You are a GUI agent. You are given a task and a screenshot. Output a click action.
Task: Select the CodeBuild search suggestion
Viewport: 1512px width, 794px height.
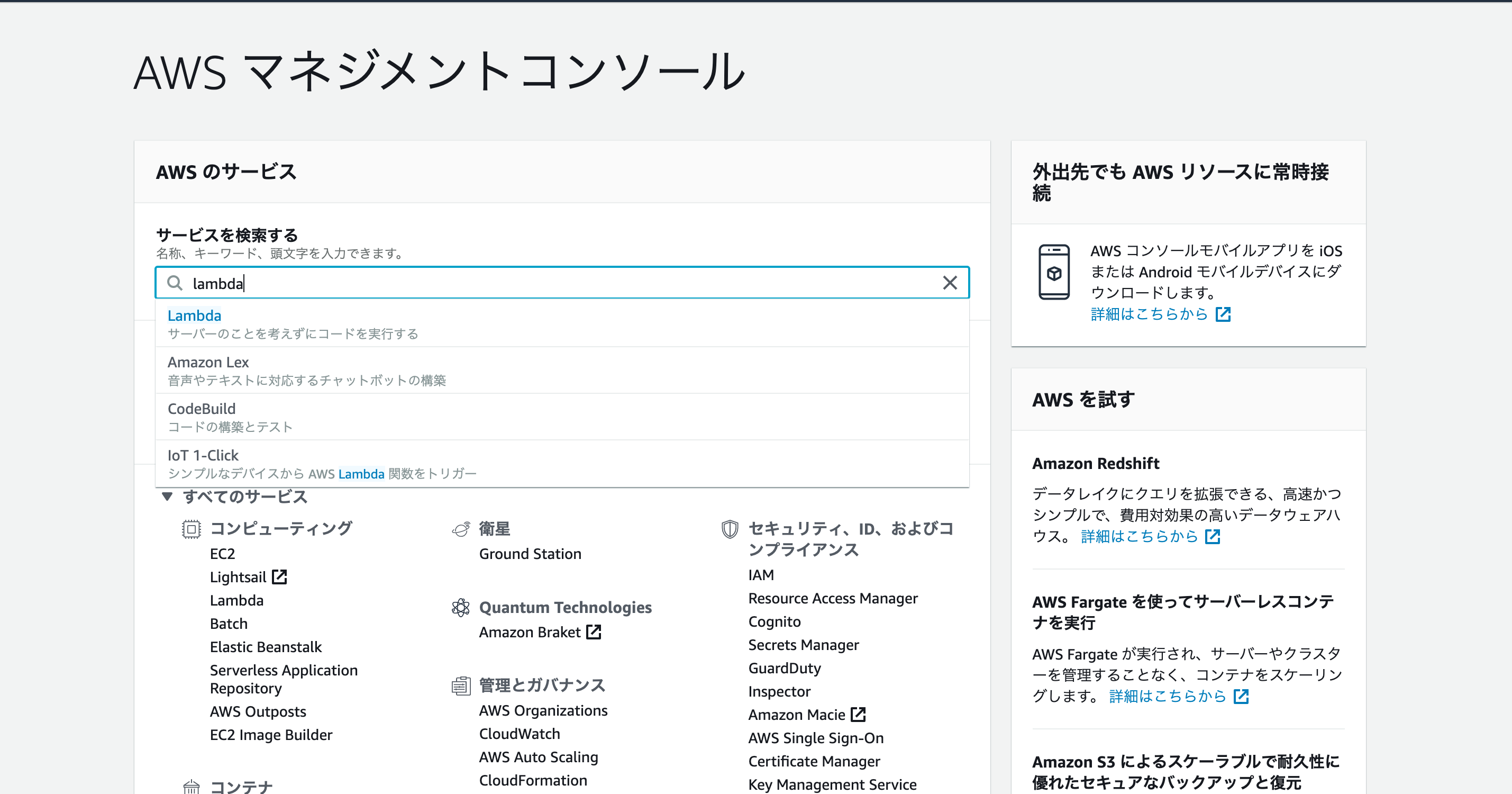point(562,417)
